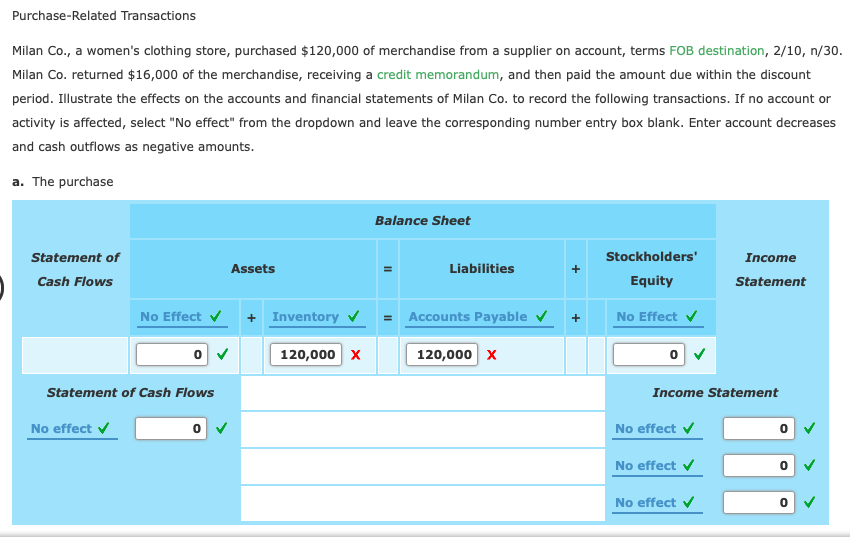Click the green check beside Stockholders' Equity amount

[x=699, y=354]
